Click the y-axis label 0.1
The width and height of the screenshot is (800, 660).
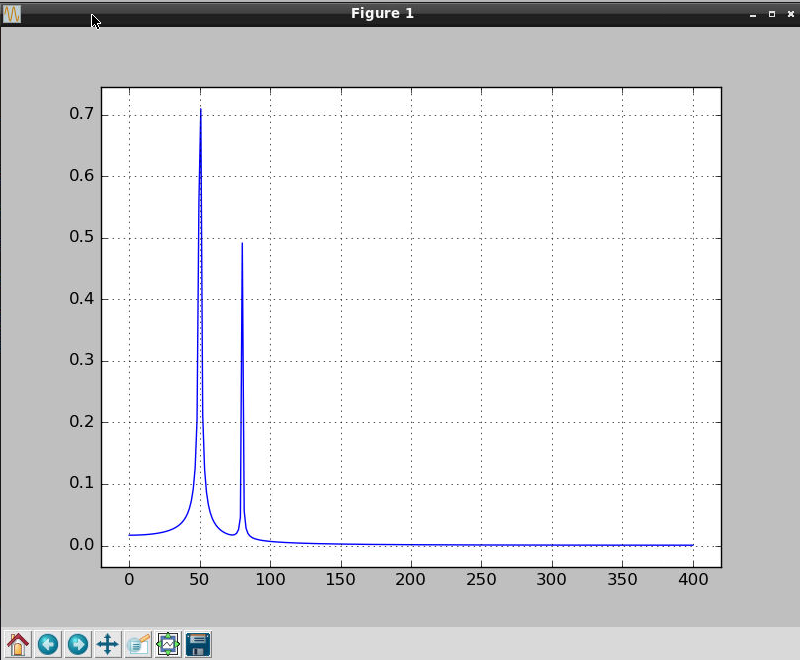pos(82,483)
